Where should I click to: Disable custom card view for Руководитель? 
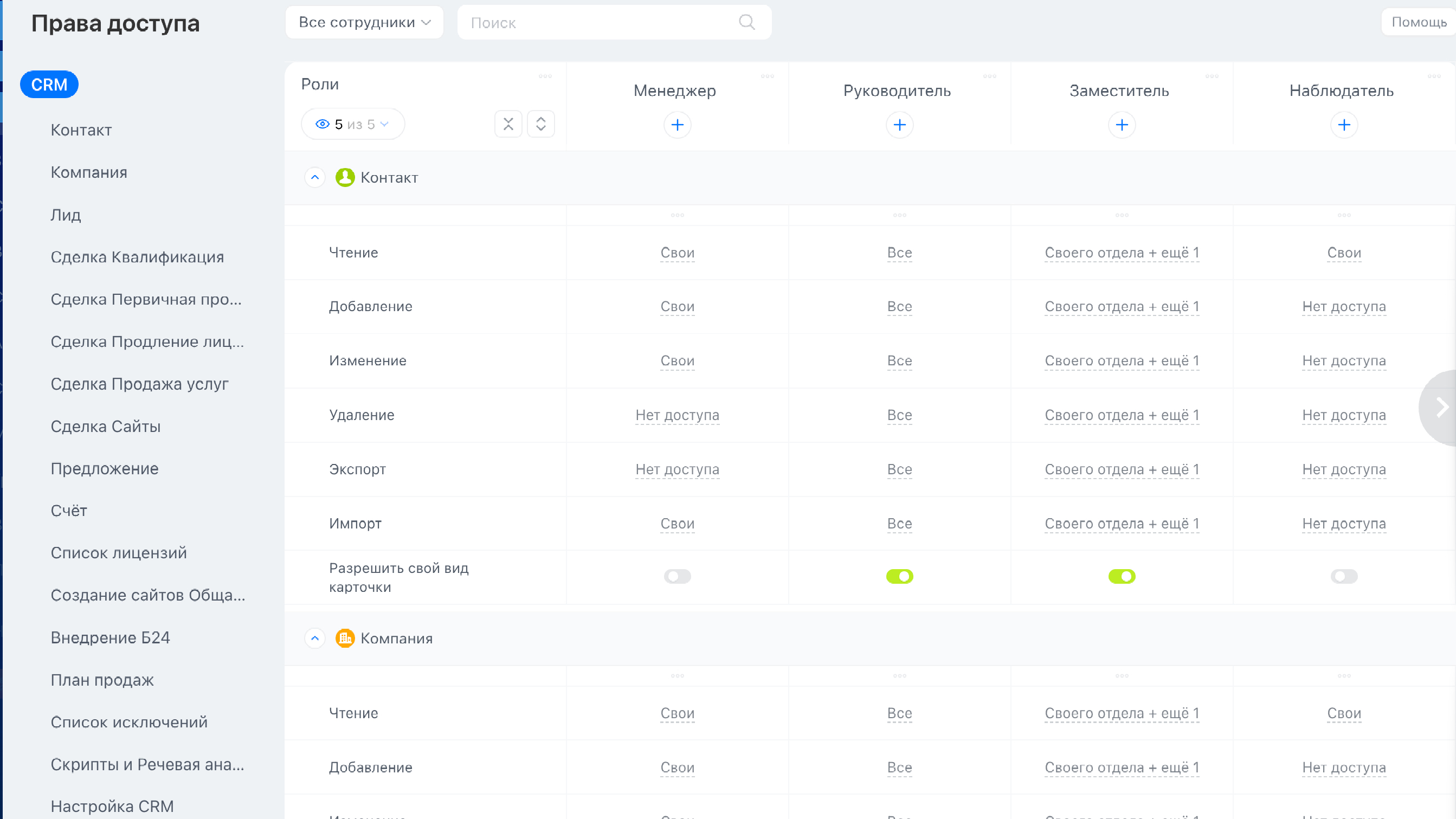click(x=899, y=577)
